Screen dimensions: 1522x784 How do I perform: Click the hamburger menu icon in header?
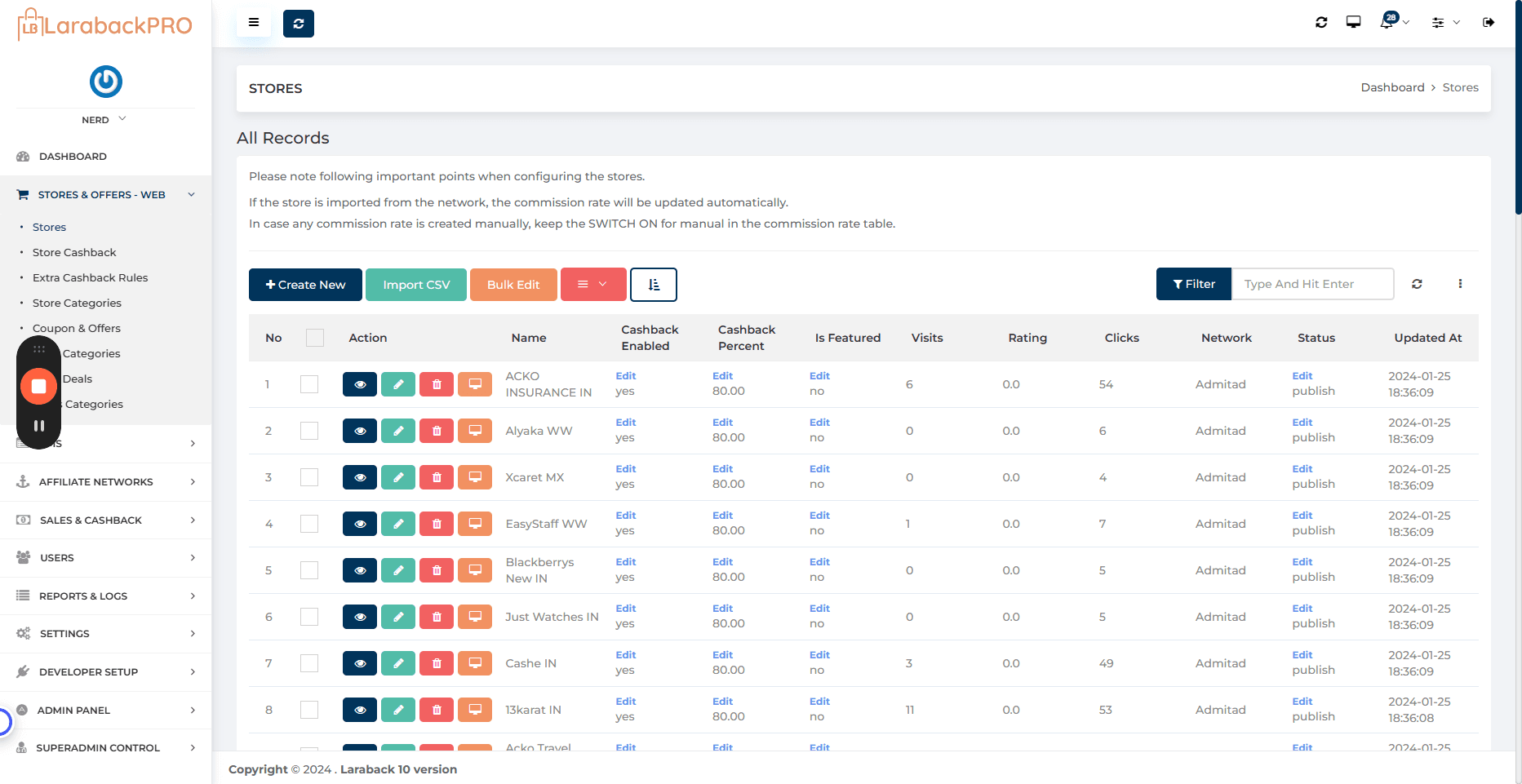pos(254,23)
